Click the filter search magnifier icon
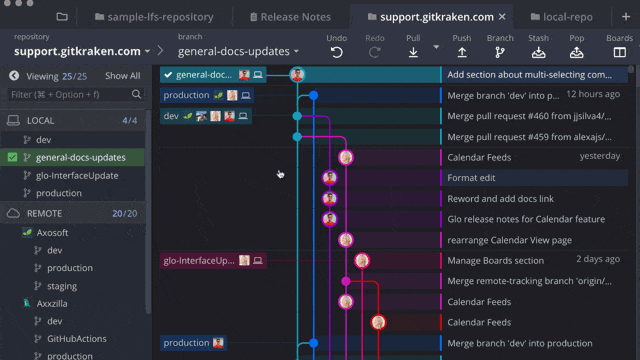 (136, 94)
